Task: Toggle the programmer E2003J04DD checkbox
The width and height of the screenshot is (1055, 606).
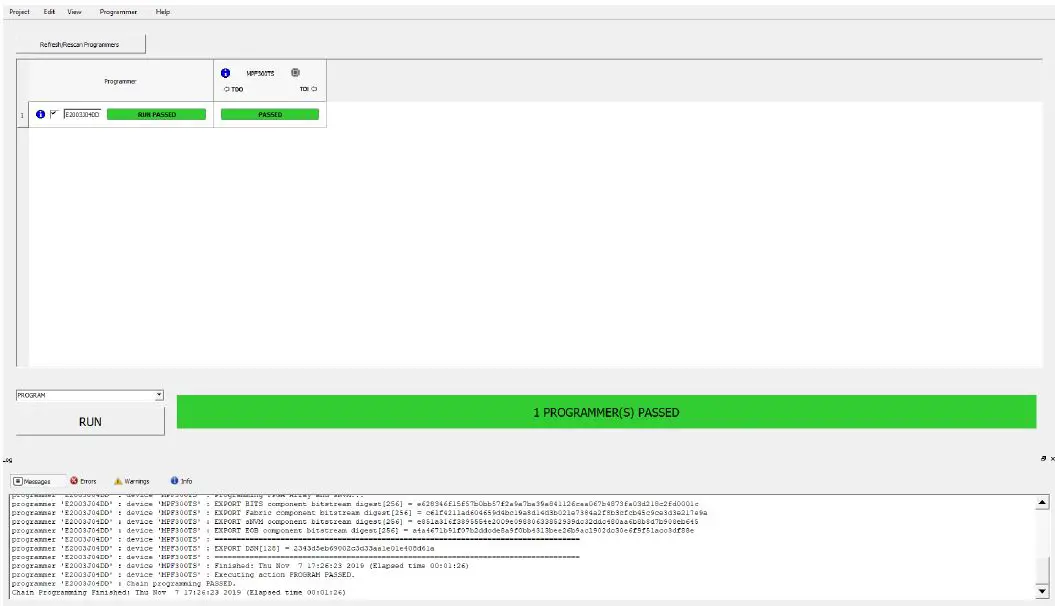Action: [x=54, y=114]
